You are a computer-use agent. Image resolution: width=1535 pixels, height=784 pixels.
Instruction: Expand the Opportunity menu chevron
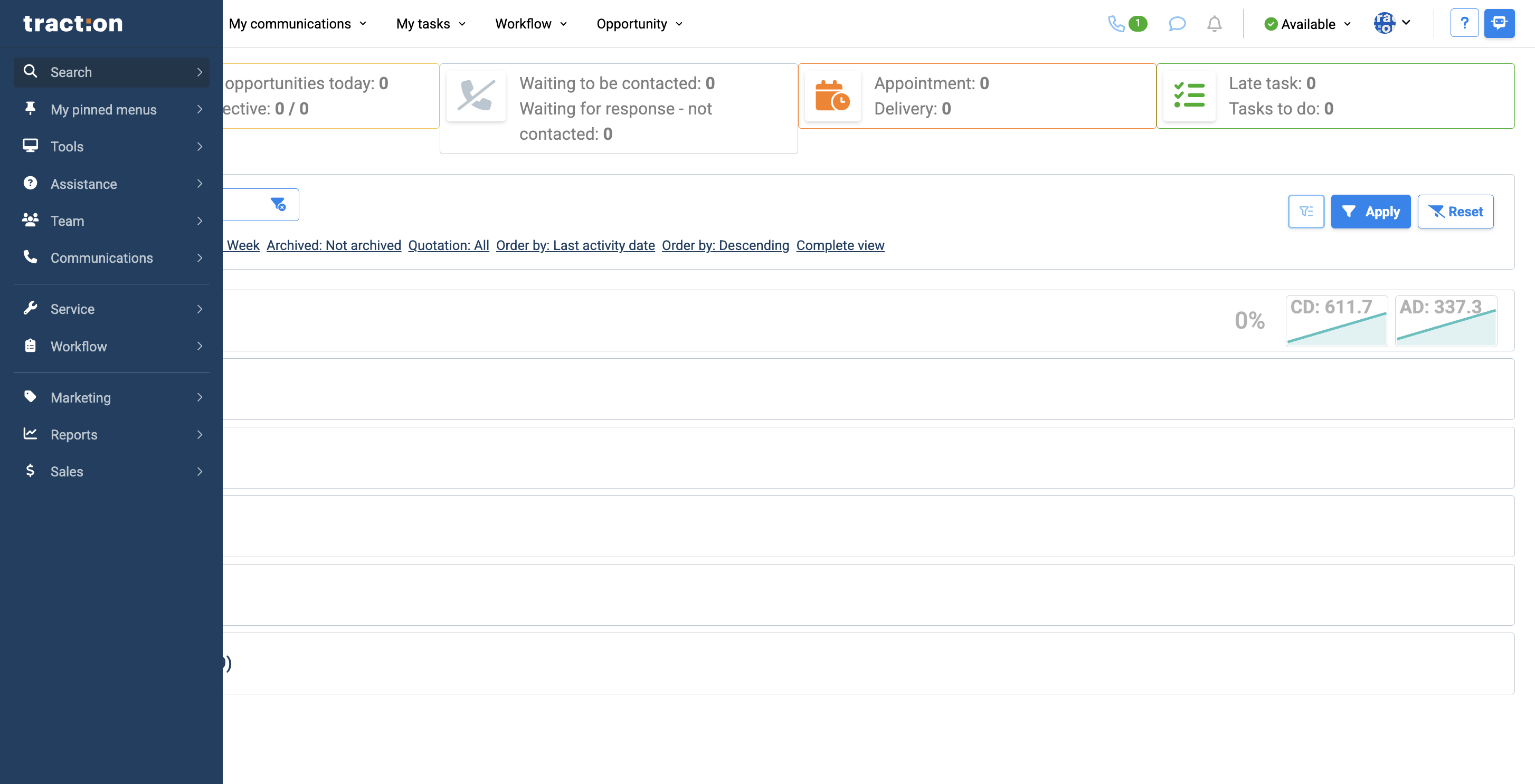[x=679, y=24]
